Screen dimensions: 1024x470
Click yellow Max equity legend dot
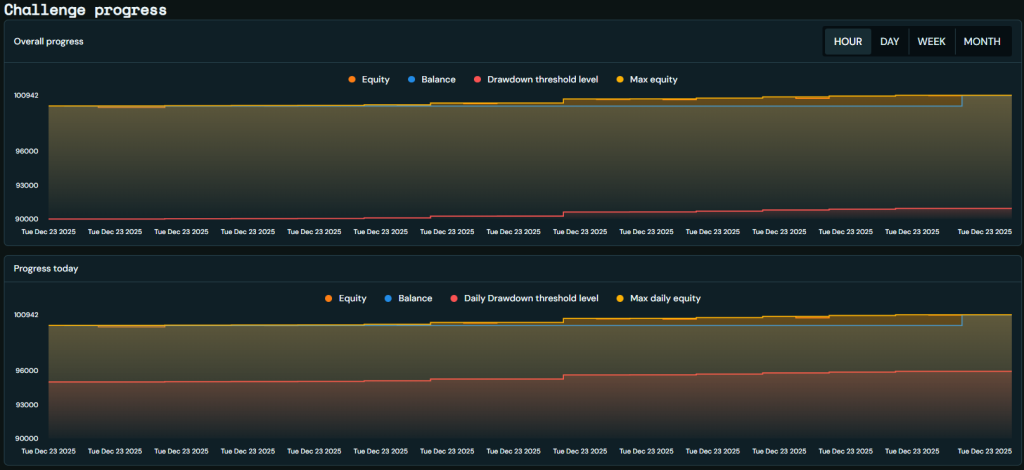(620, 79)
